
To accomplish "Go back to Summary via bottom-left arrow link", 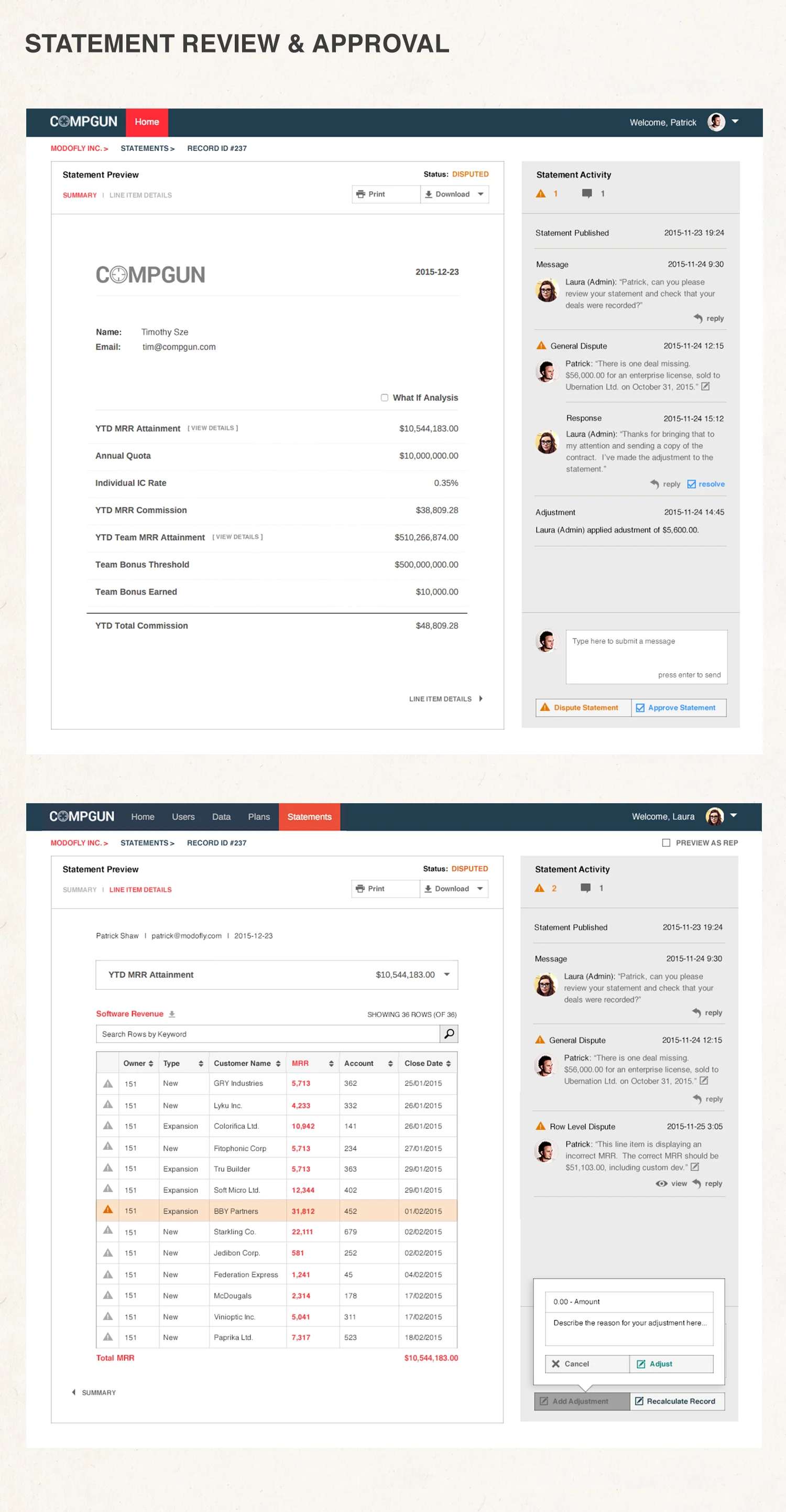I will click(94, 1392).
